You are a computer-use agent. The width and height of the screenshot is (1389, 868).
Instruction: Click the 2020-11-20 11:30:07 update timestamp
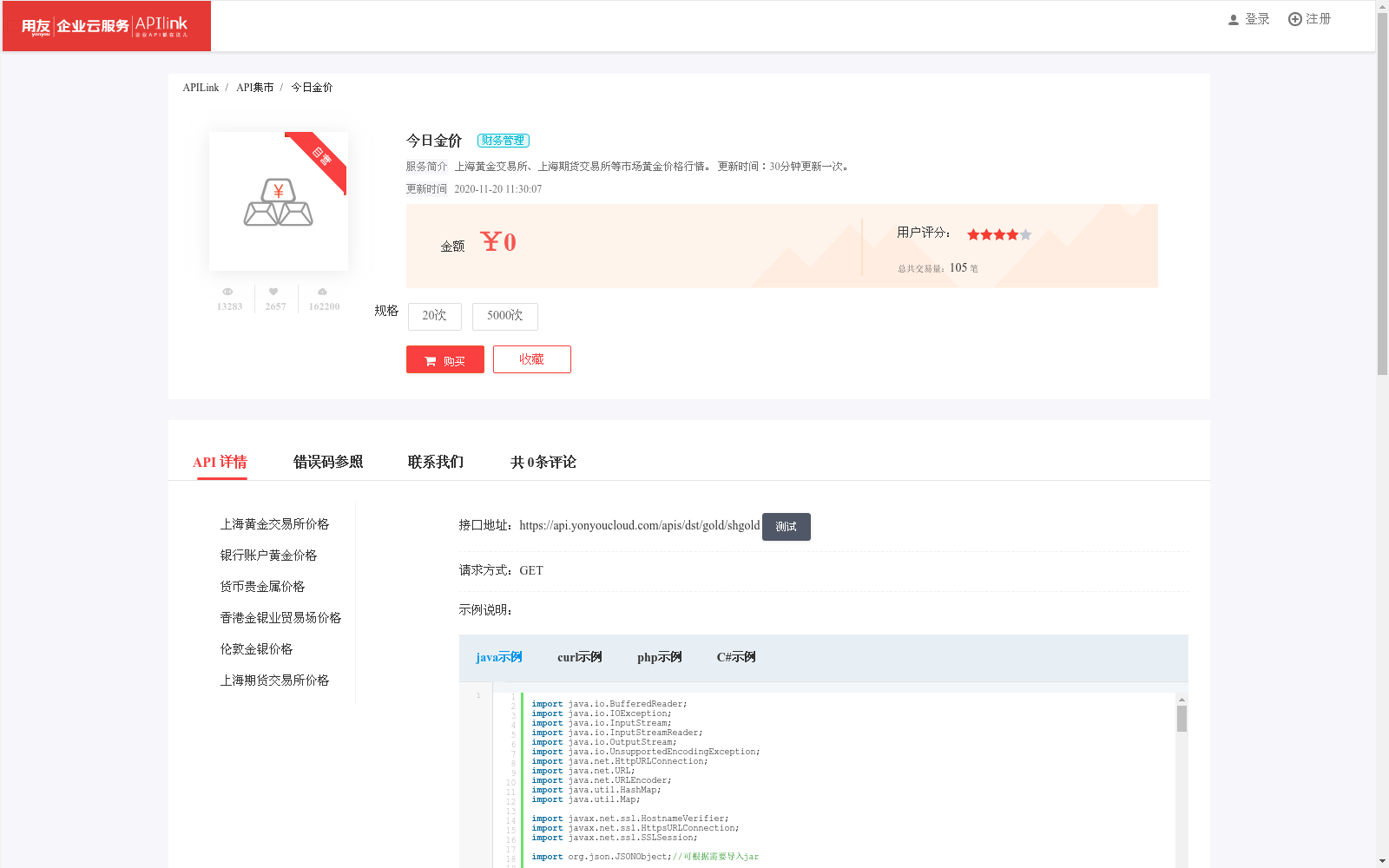point(498,189)
